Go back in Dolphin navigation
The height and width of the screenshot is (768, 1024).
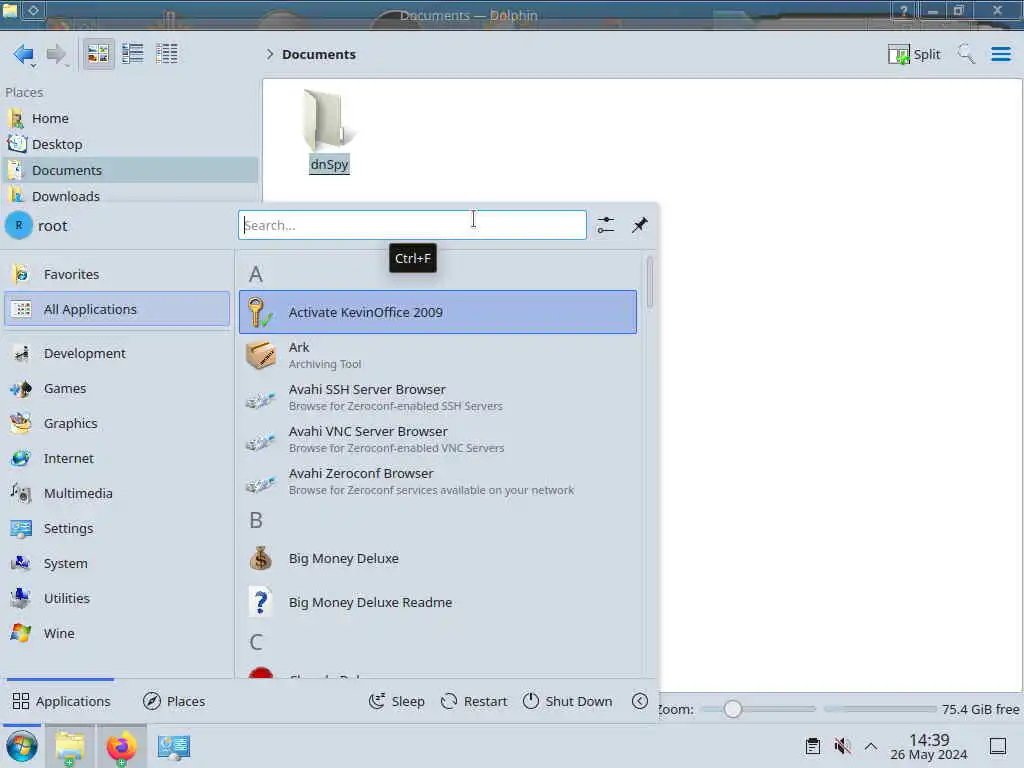point(24,54)
